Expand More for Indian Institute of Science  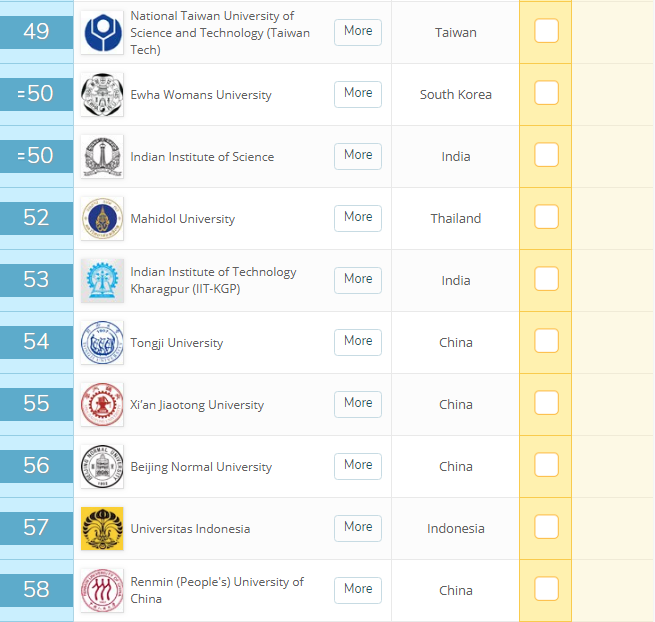[357, 155]
